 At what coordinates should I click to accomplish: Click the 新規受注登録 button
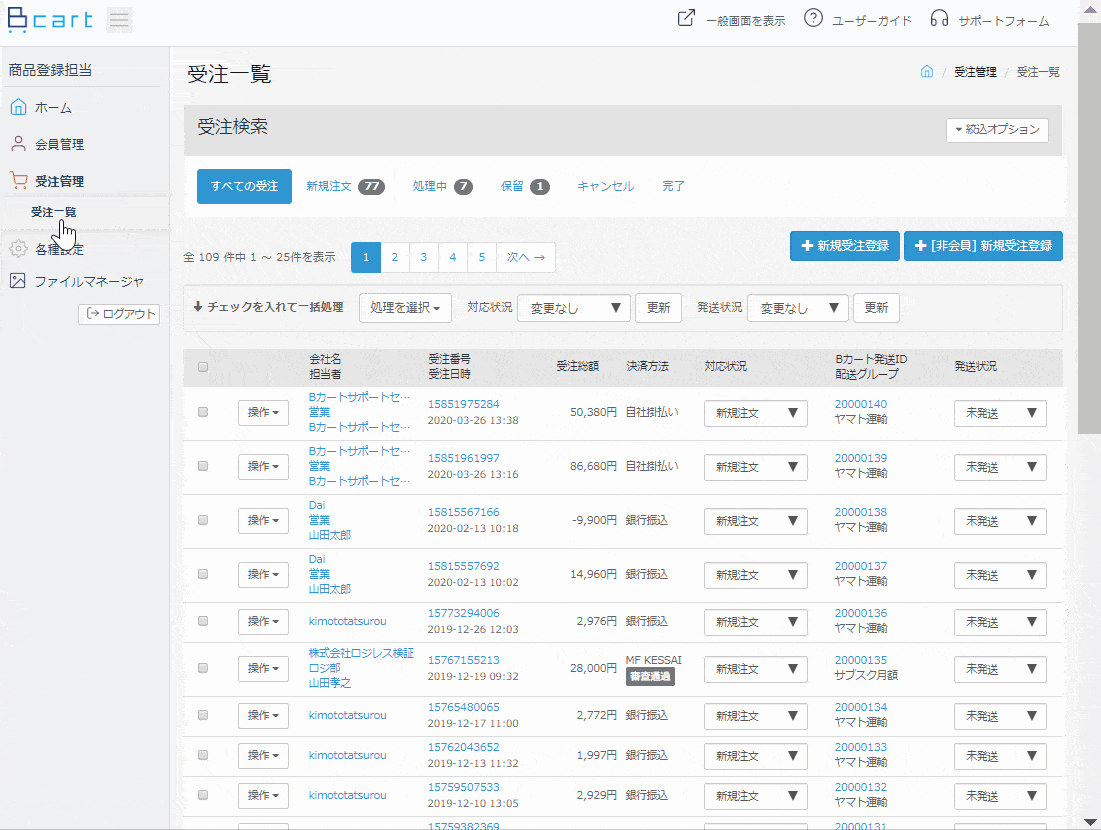pos(845,246)
